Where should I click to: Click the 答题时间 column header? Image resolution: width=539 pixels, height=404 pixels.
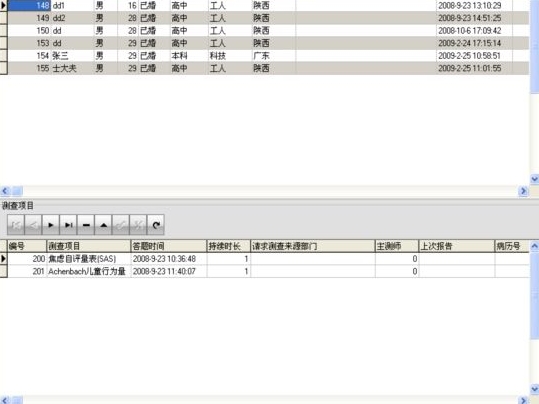click(168, 246)
